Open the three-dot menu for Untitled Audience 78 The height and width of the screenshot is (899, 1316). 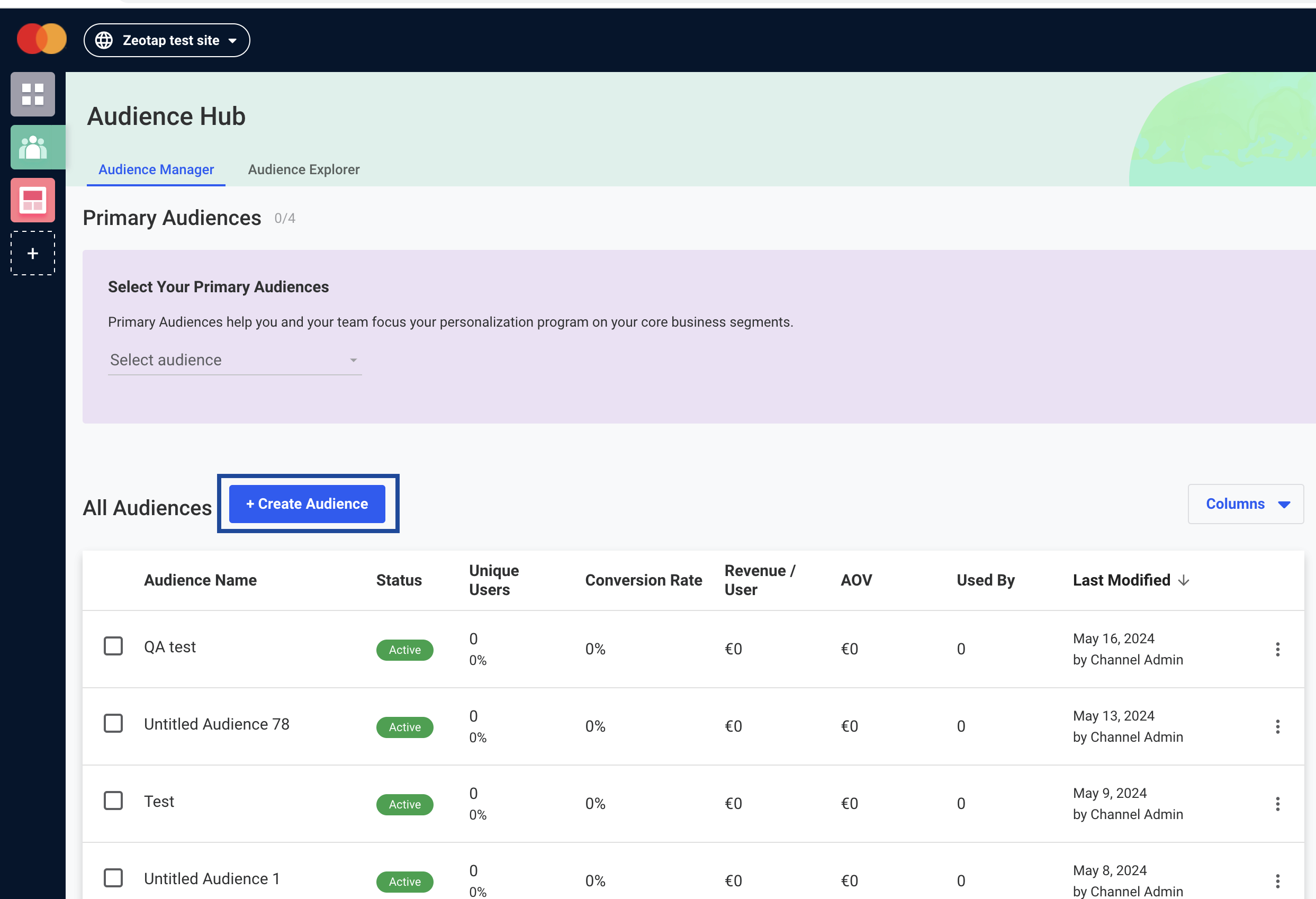[x=1277, y=726]
